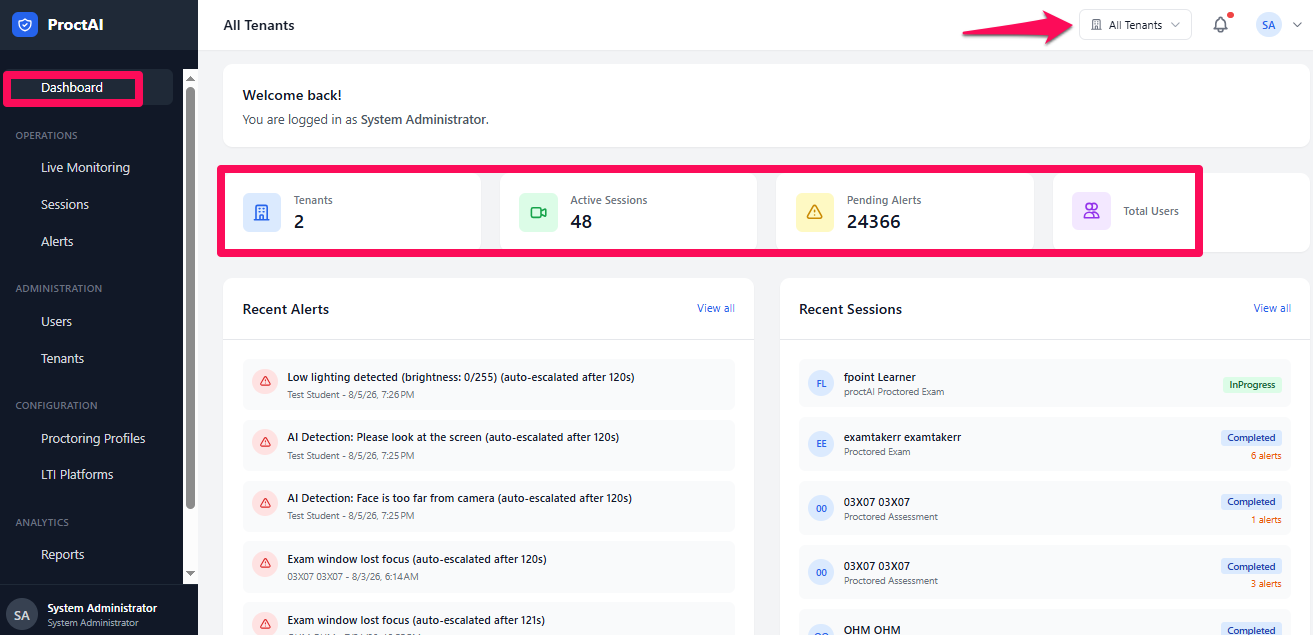Click the Total Users card

1181,212
